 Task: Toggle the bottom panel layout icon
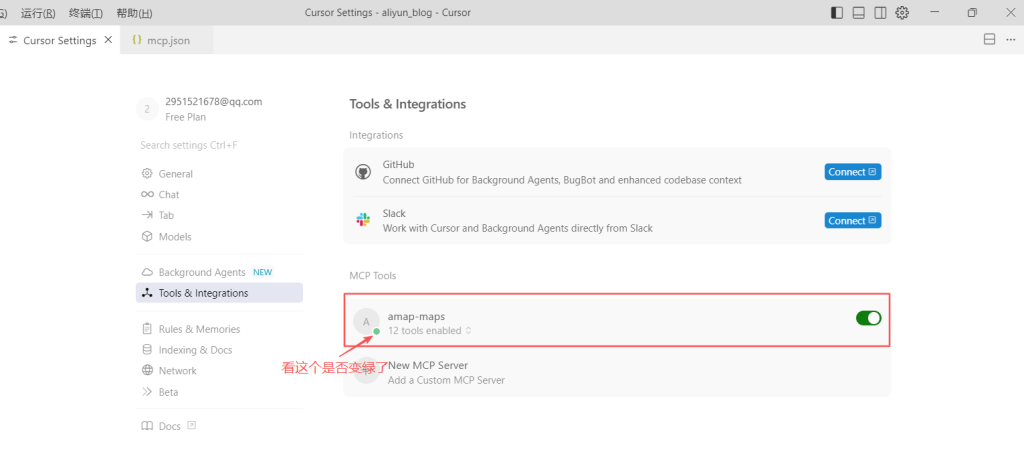(x=859, y=13)
